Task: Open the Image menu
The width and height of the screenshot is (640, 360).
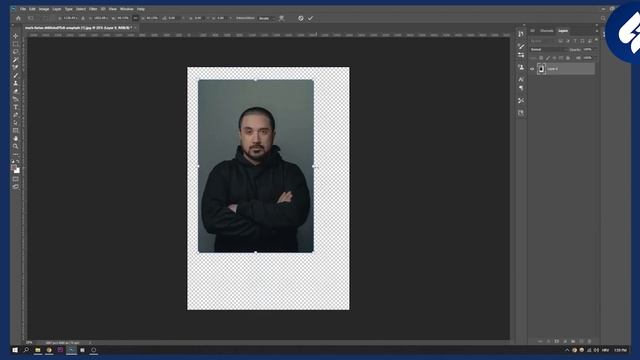Action: 44,9
